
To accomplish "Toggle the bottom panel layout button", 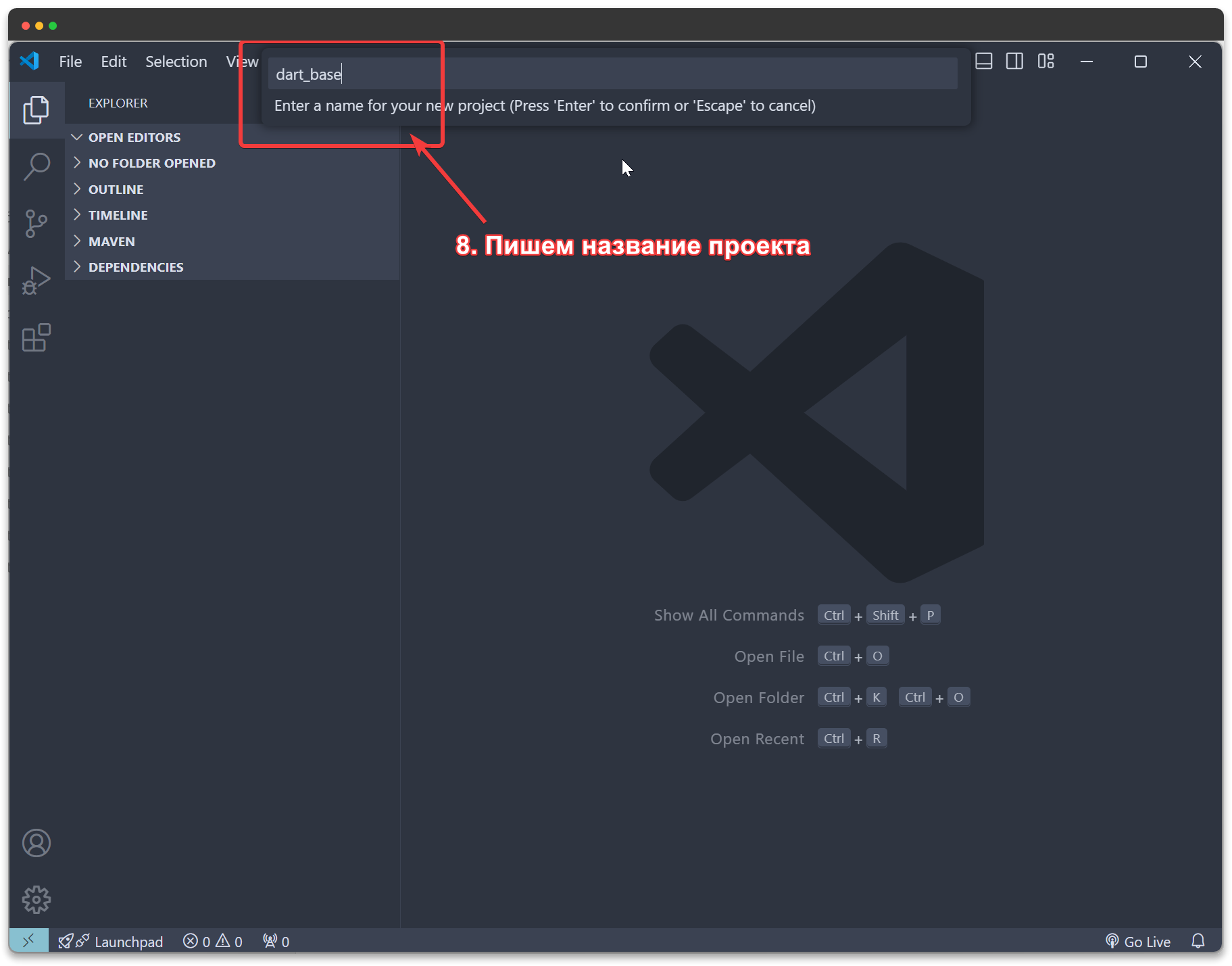I will (x=984, y=62).
